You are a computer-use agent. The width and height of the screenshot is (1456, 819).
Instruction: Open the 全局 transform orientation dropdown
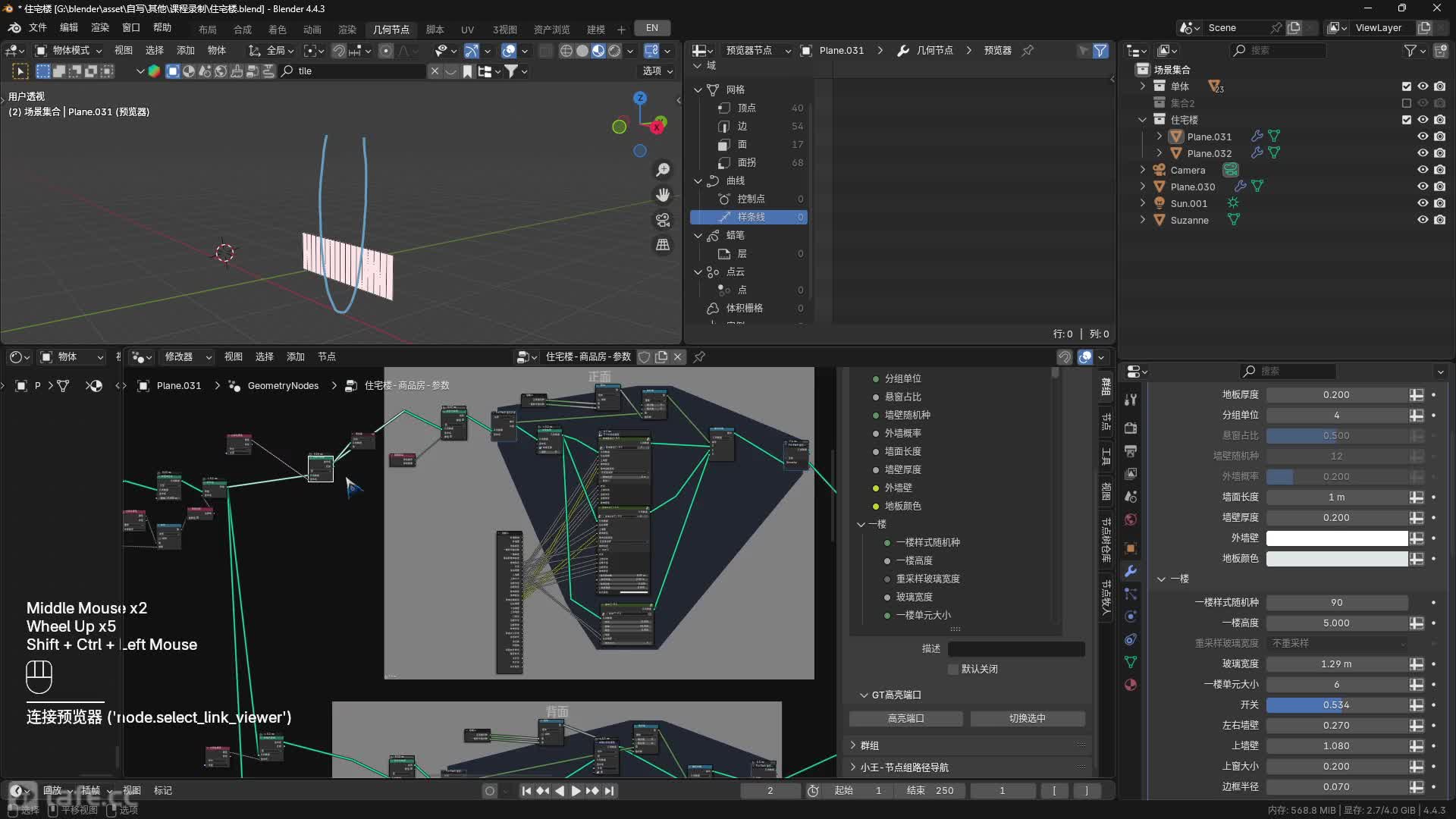(x=271, y=51)
